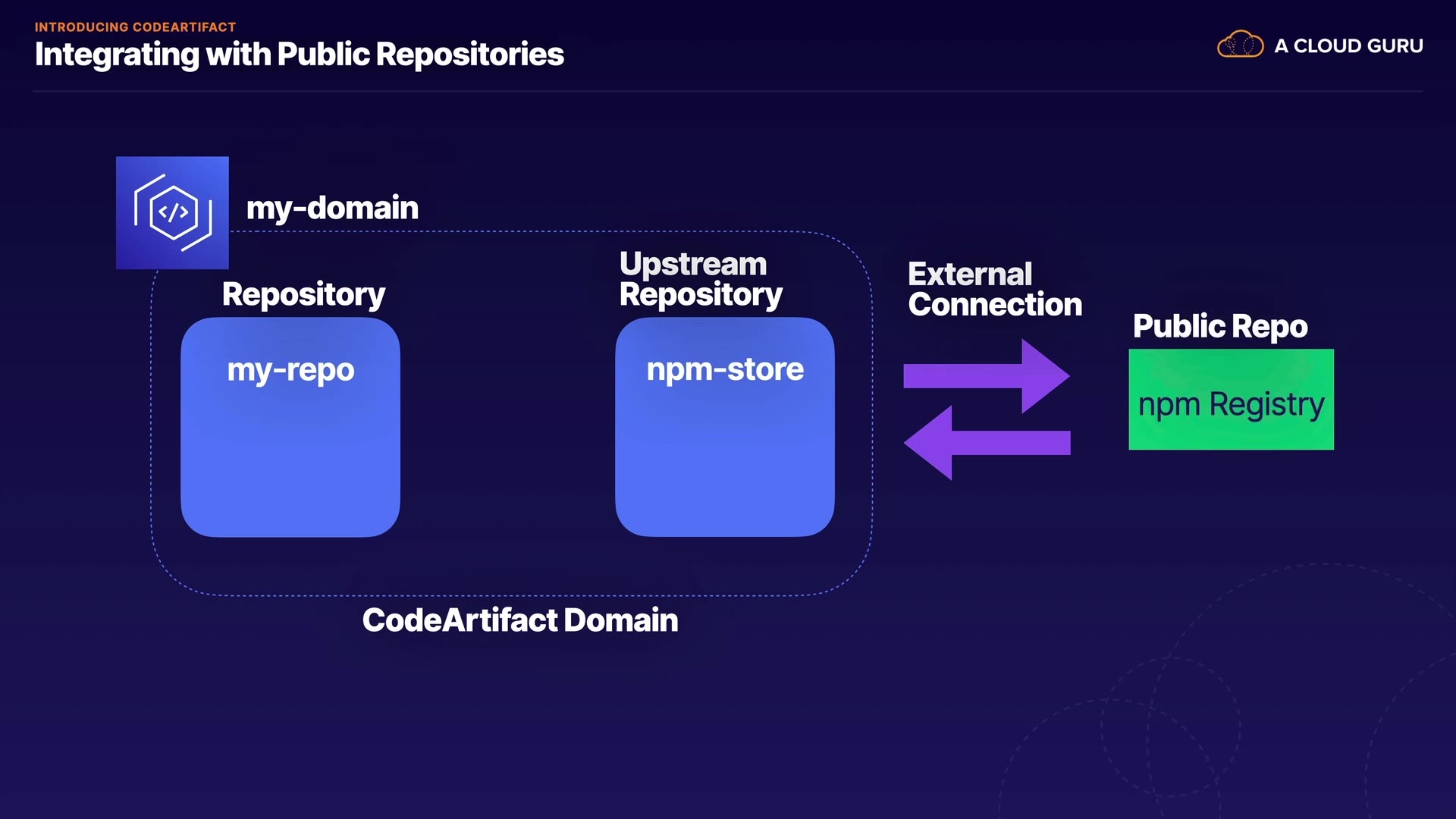Click the CodeArtifact service icon
1456x819 pixels.
click(x=172, y=212)
